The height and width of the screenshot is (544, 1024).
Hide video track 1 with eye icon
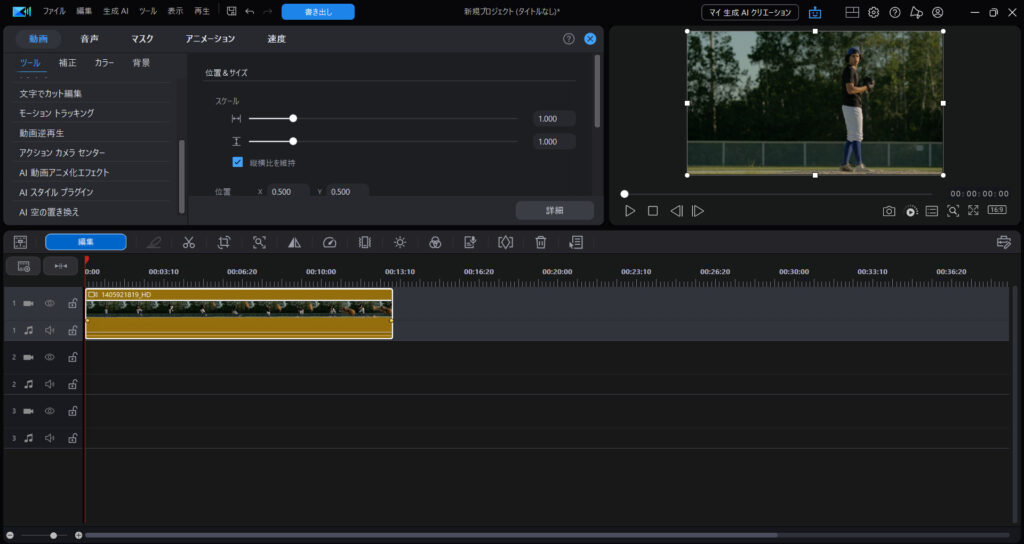49,303
